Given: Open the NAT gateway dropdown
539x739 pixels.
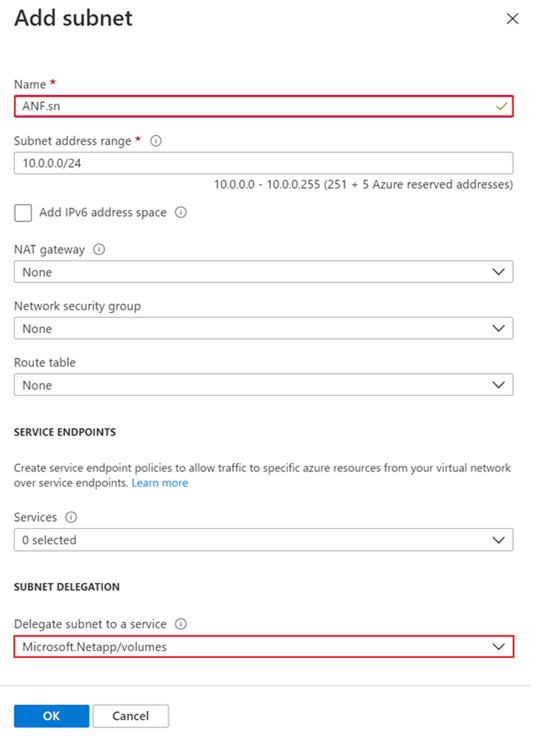Looking at the screenshot, I should tap(263, 272).
